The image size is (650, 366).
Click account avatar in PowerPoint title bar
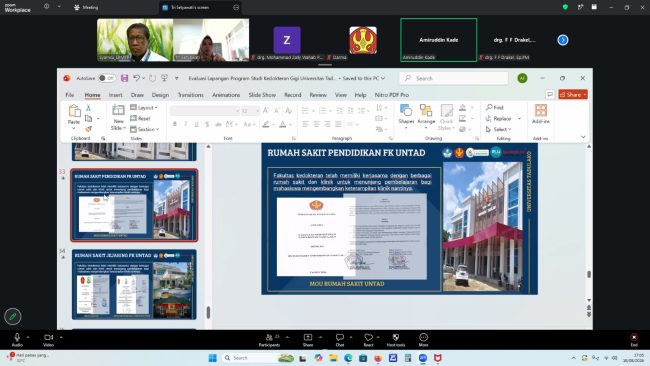[522, 78]
